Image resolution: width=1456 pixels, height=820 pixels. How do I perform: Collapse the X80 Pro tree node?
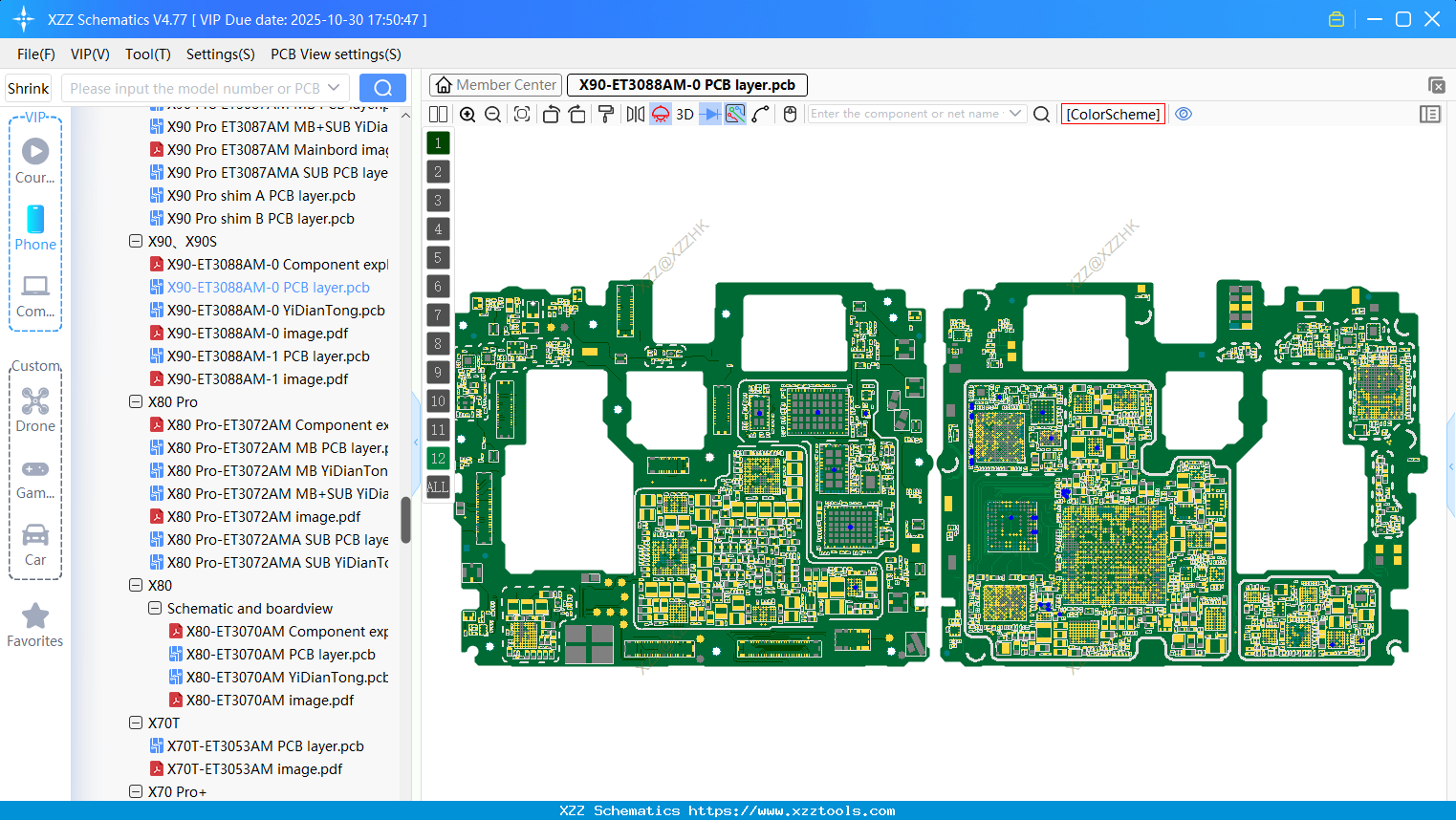[136, 401]
